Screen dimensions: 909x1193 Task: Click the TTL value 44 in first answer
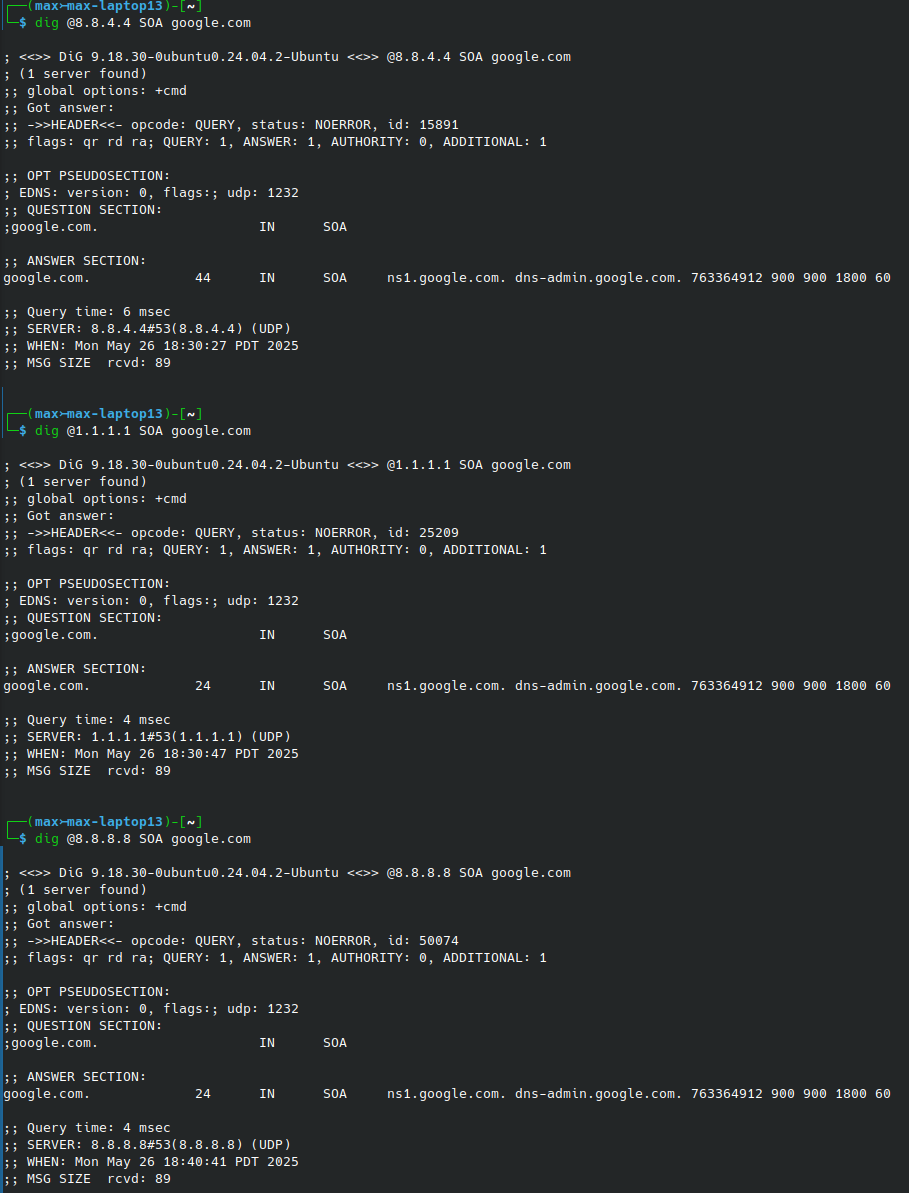(x=203, y=278)
